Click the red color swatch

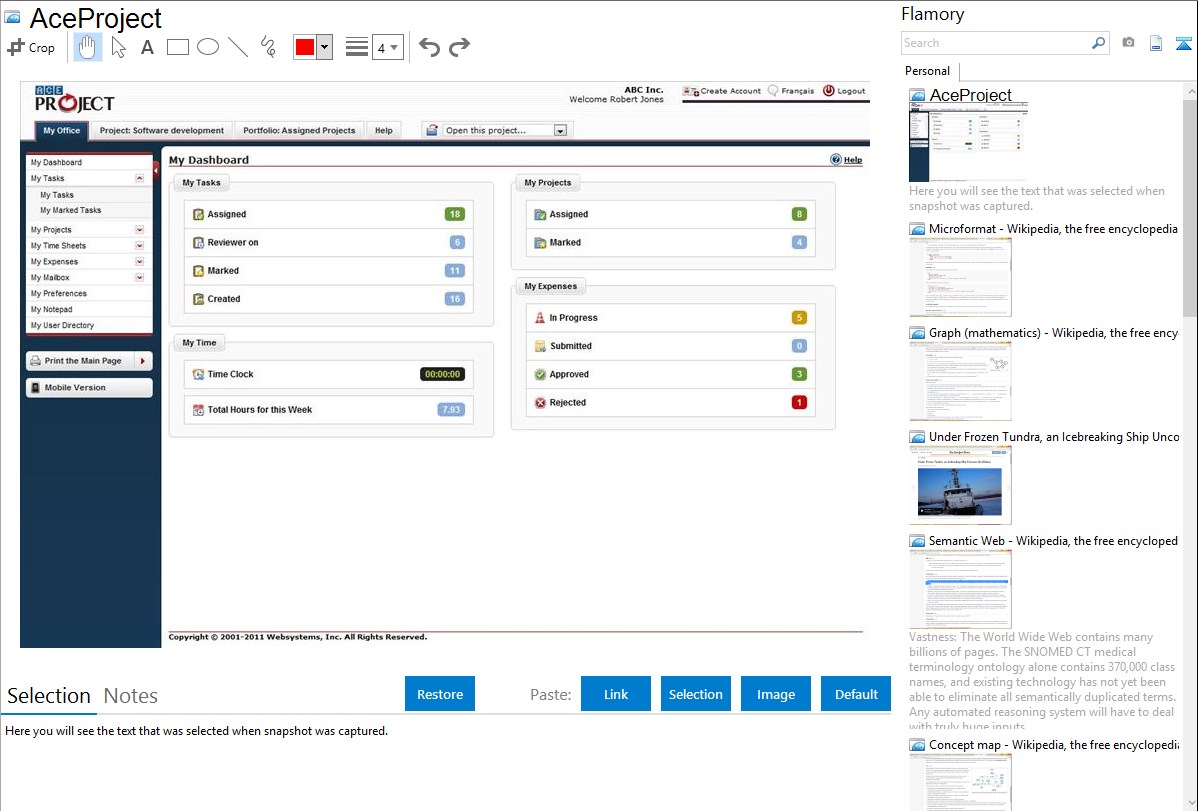click(305, 47)
